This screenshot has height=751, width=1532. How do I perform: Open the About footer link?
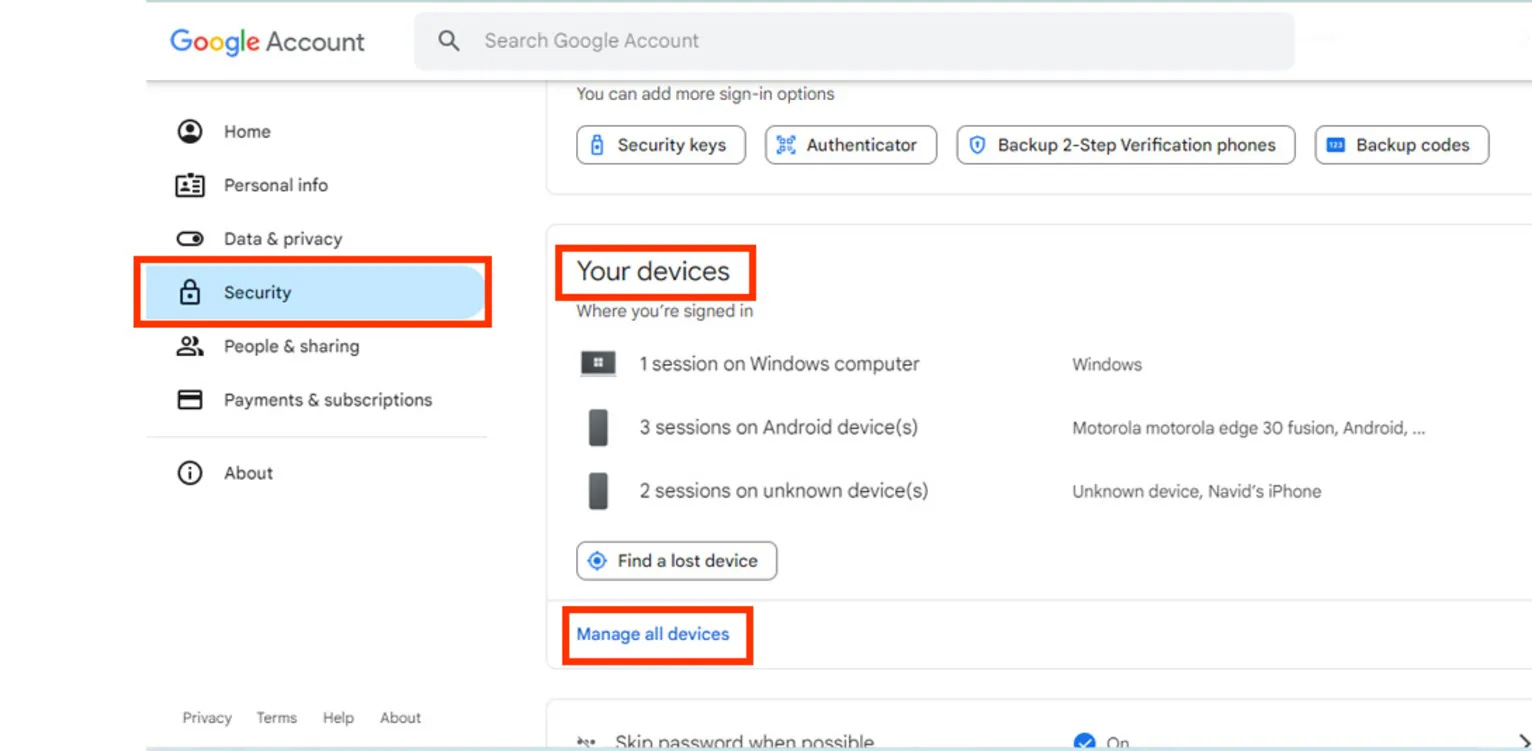click(400, 718)
